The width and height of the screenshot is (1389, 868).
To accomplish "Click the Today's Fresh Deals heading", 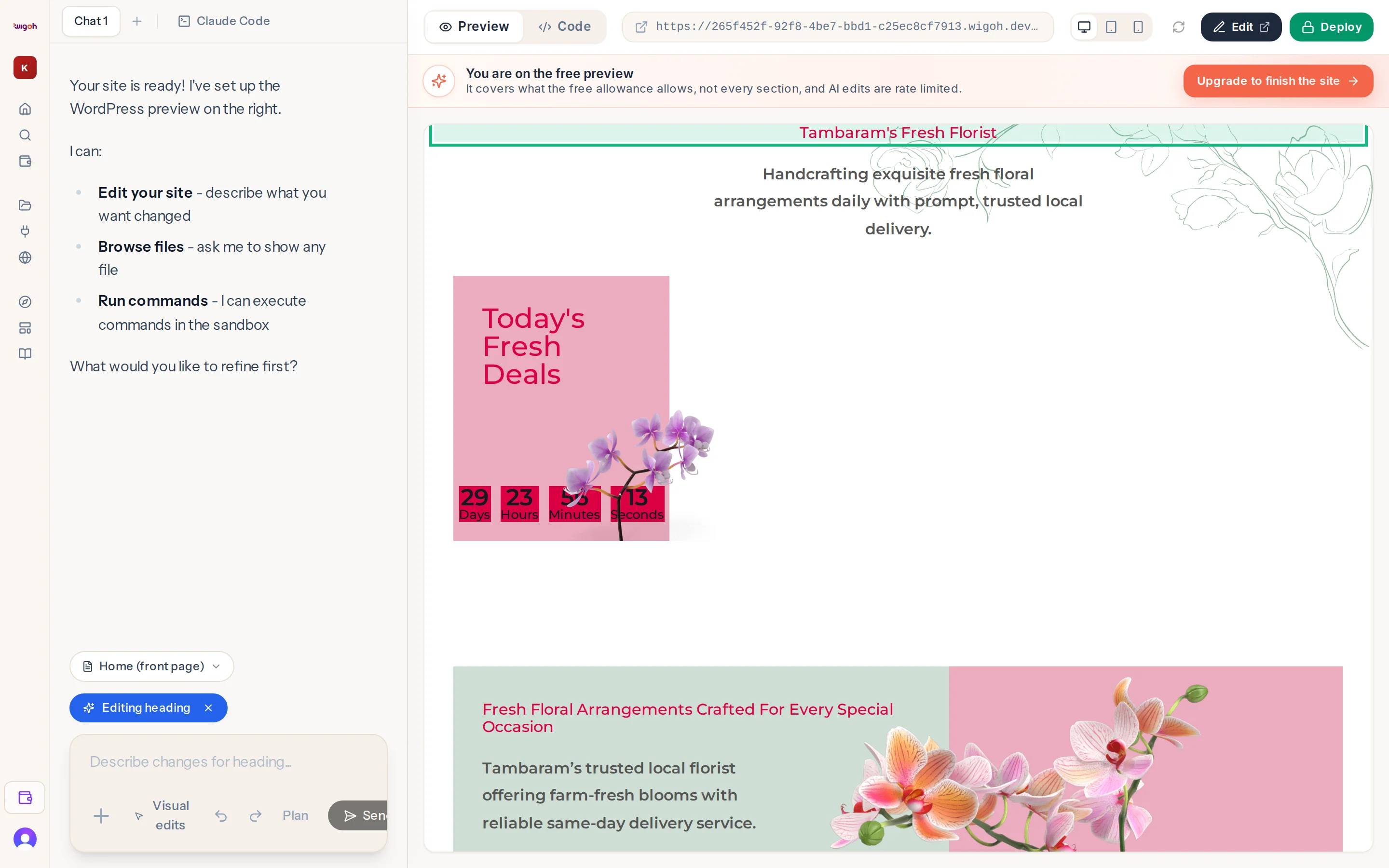I will [x=533, y=346].
